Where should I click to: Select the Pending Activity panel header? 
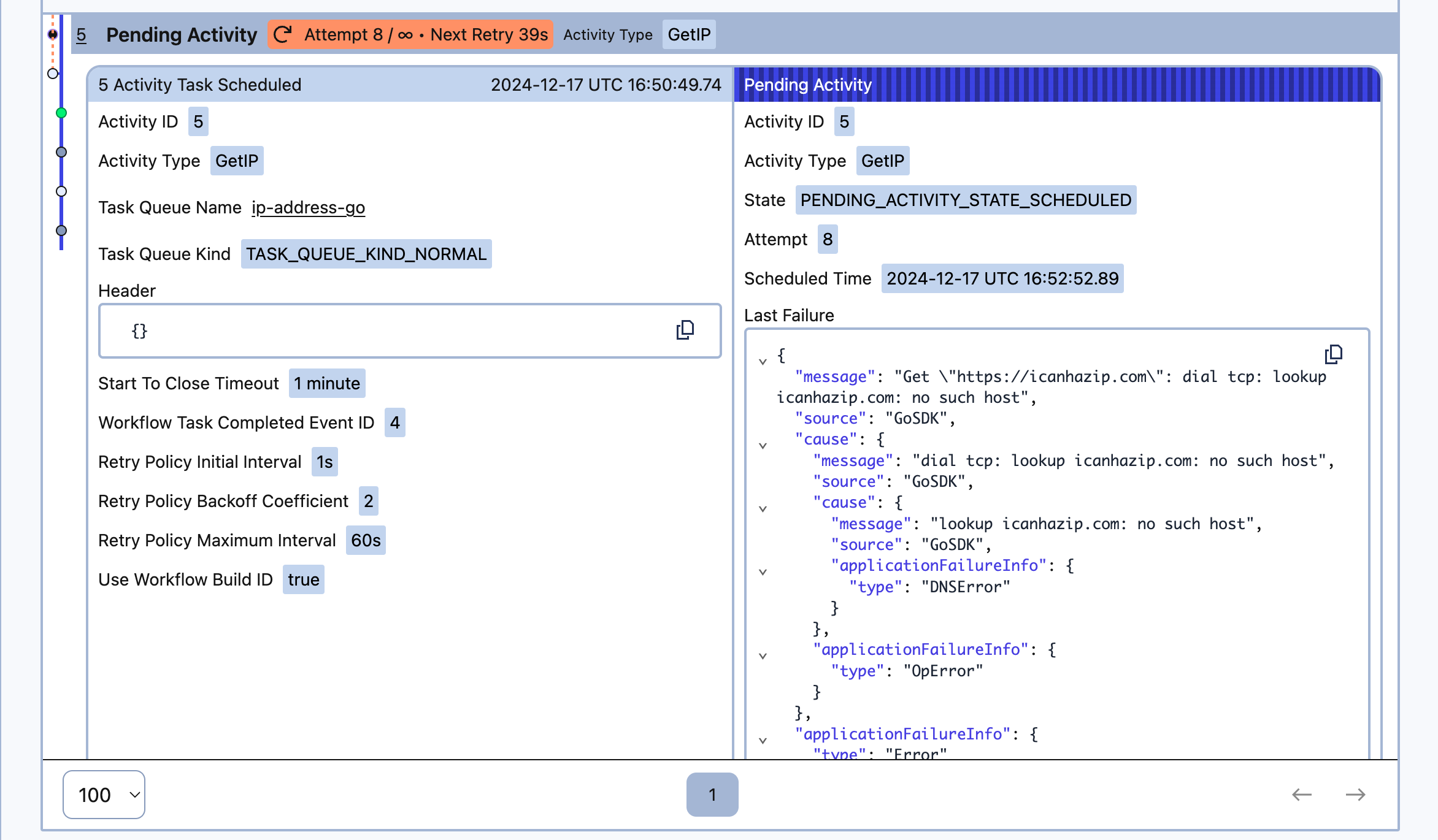pyautogui.click(x=807, y=85)
